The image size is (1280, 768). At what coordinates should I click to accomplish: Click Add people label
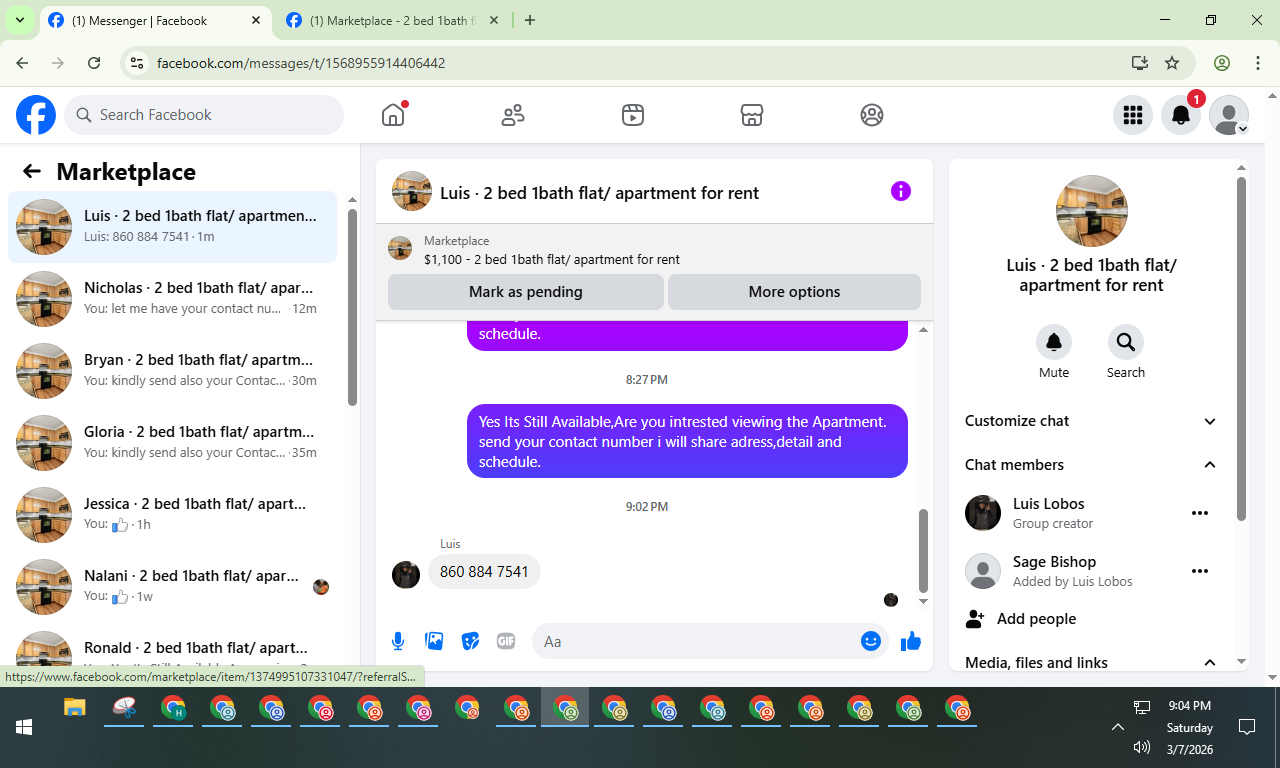[x=1036, y=619]
